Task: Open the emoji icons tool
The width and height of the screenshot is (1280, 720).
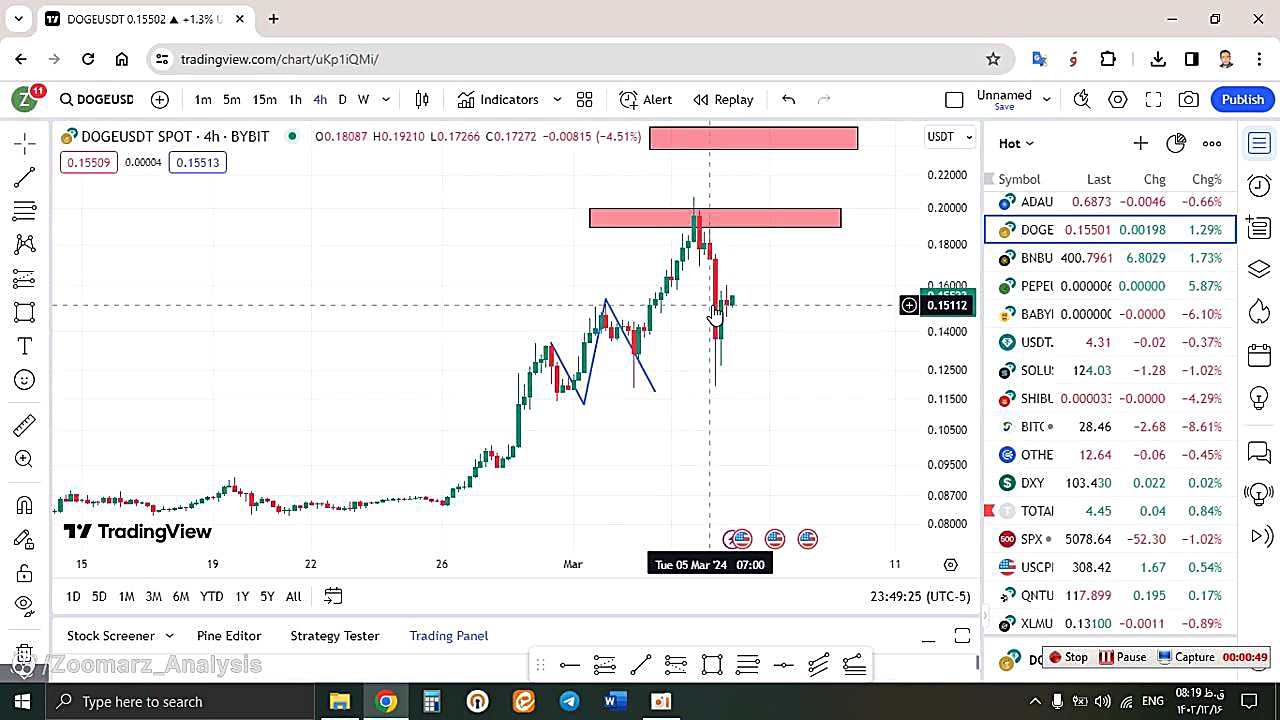Action: click(25, 380)
